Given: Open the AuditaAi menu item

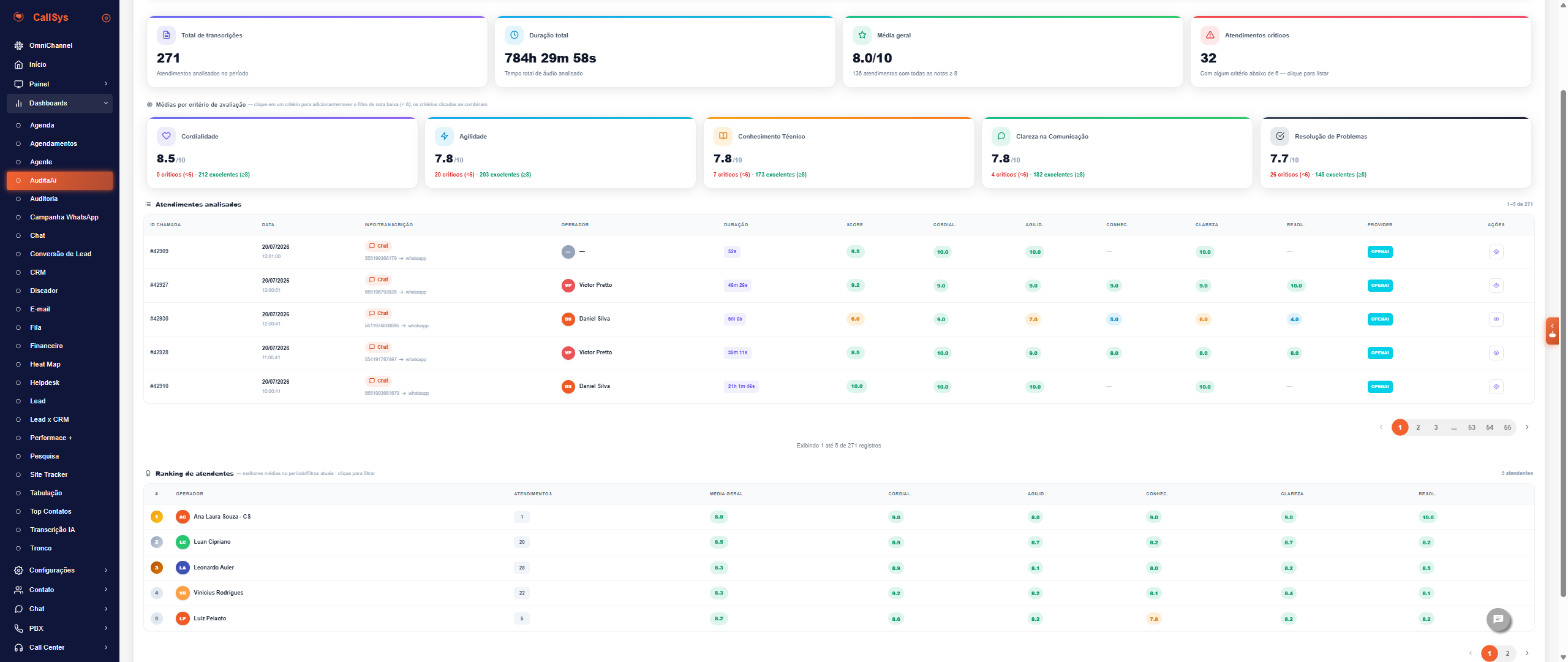Looking at the screenshot, I should coord(59,180).
